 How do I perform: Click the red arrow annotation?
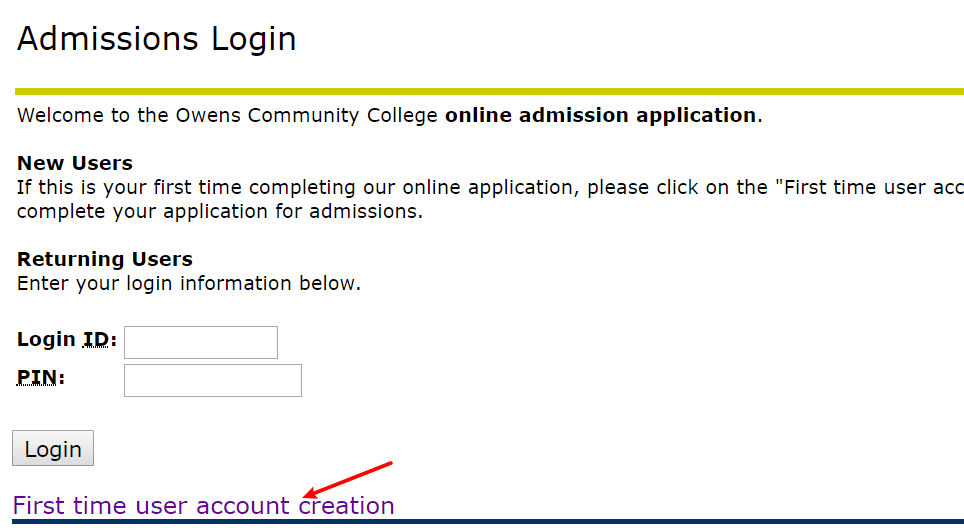click(x=348, y=480)
